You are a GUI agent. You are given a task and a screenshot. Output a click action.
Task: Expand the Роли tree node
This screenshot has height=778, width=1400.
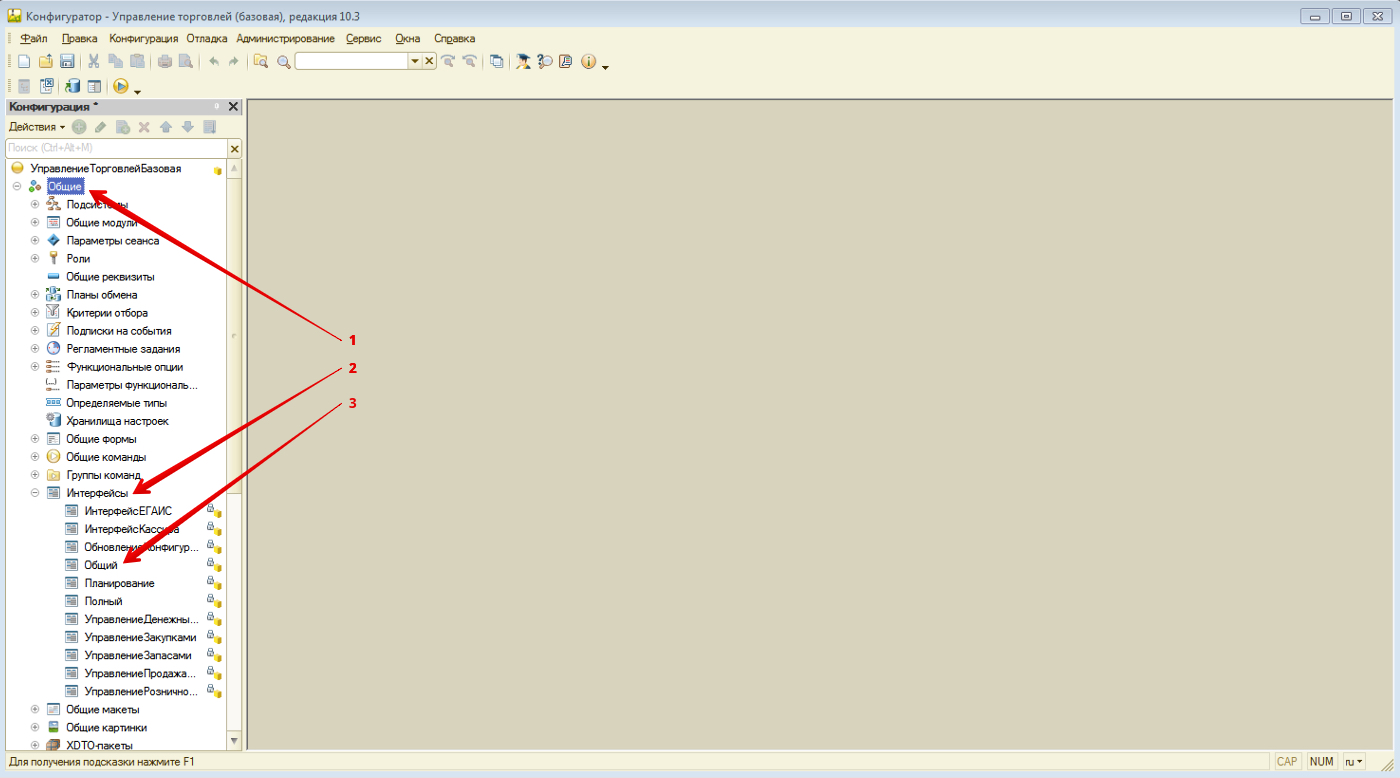35,259
